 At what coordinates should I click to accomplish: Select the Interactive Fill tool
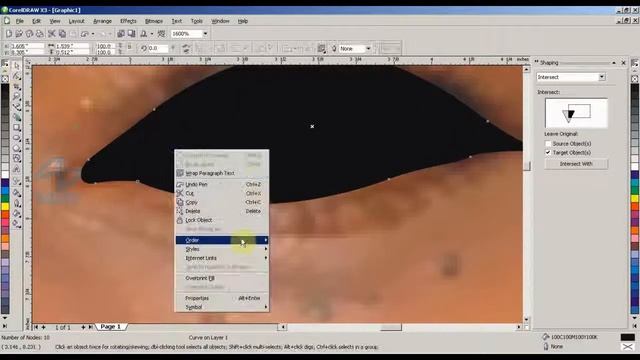click(17, 223)
